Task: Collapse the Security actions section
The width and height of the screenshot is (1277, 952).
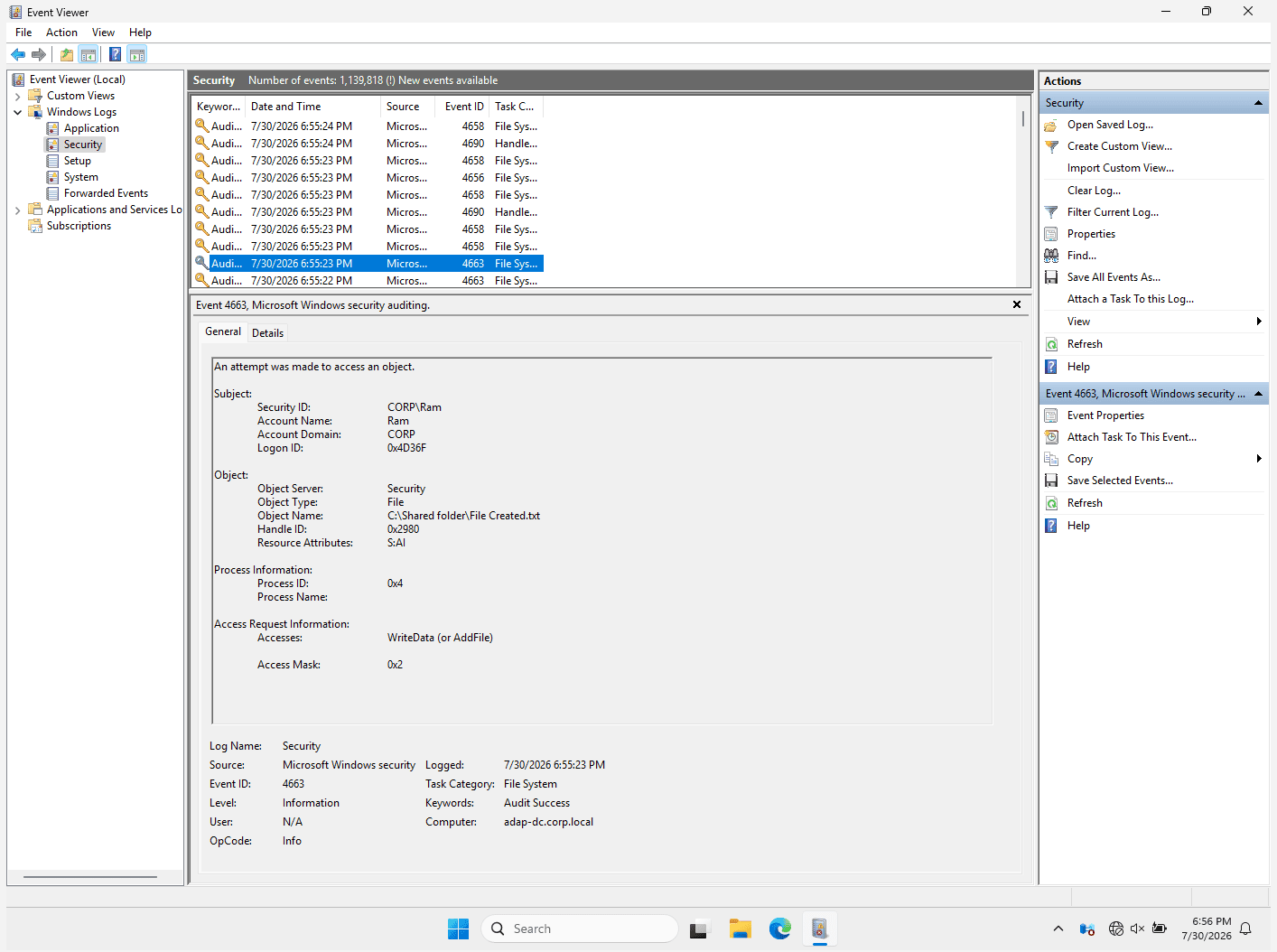Action: [x=1258, y=103]
